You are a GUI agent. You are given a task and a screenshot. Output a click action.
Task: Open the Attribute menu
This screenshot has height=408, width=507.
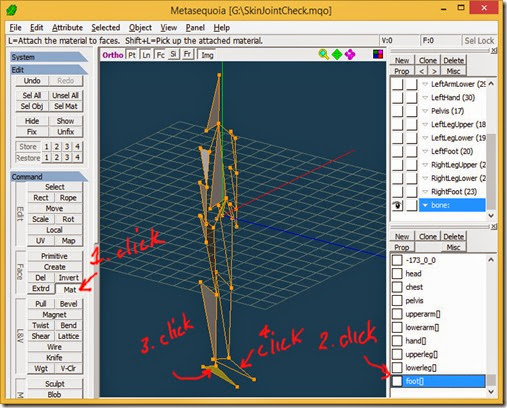pos(67,28)
